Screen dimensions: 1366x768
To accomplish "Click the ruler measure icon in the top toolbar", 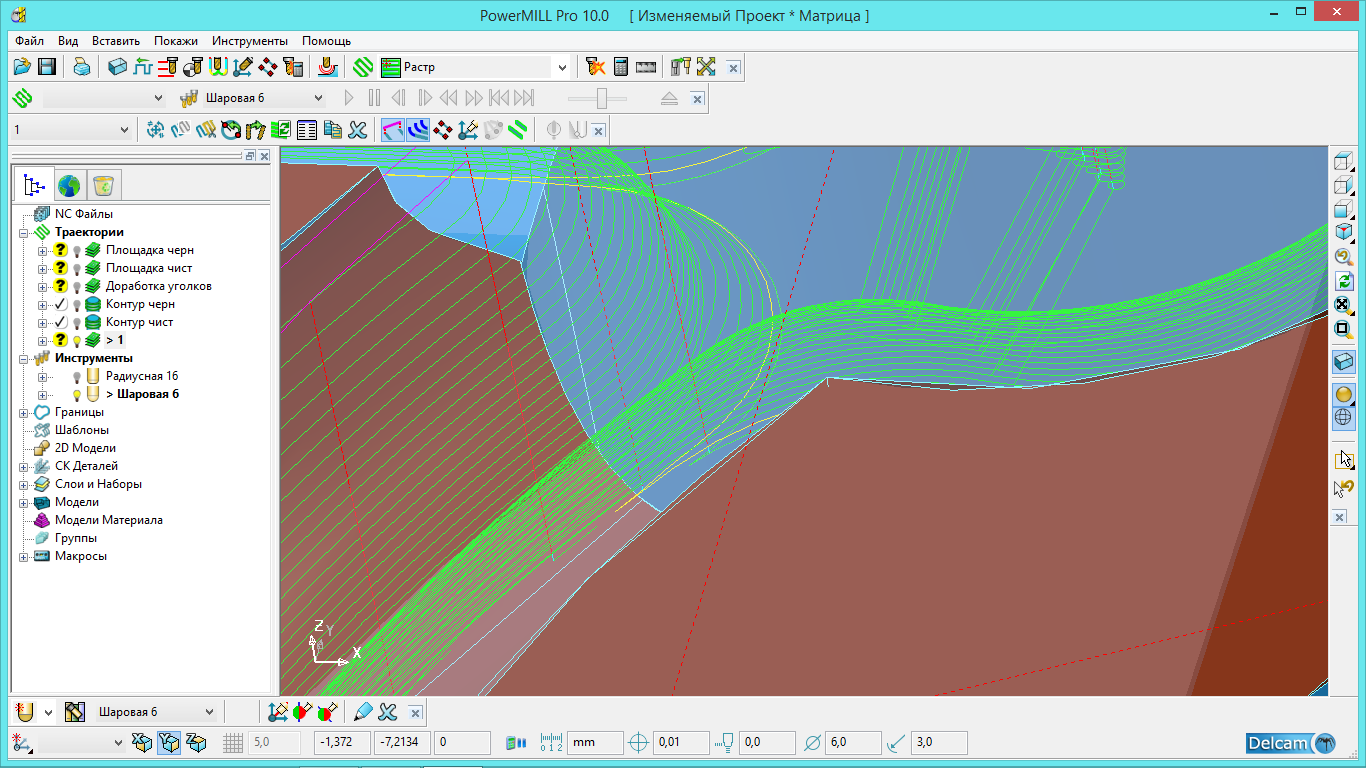I will click(645, 67).
